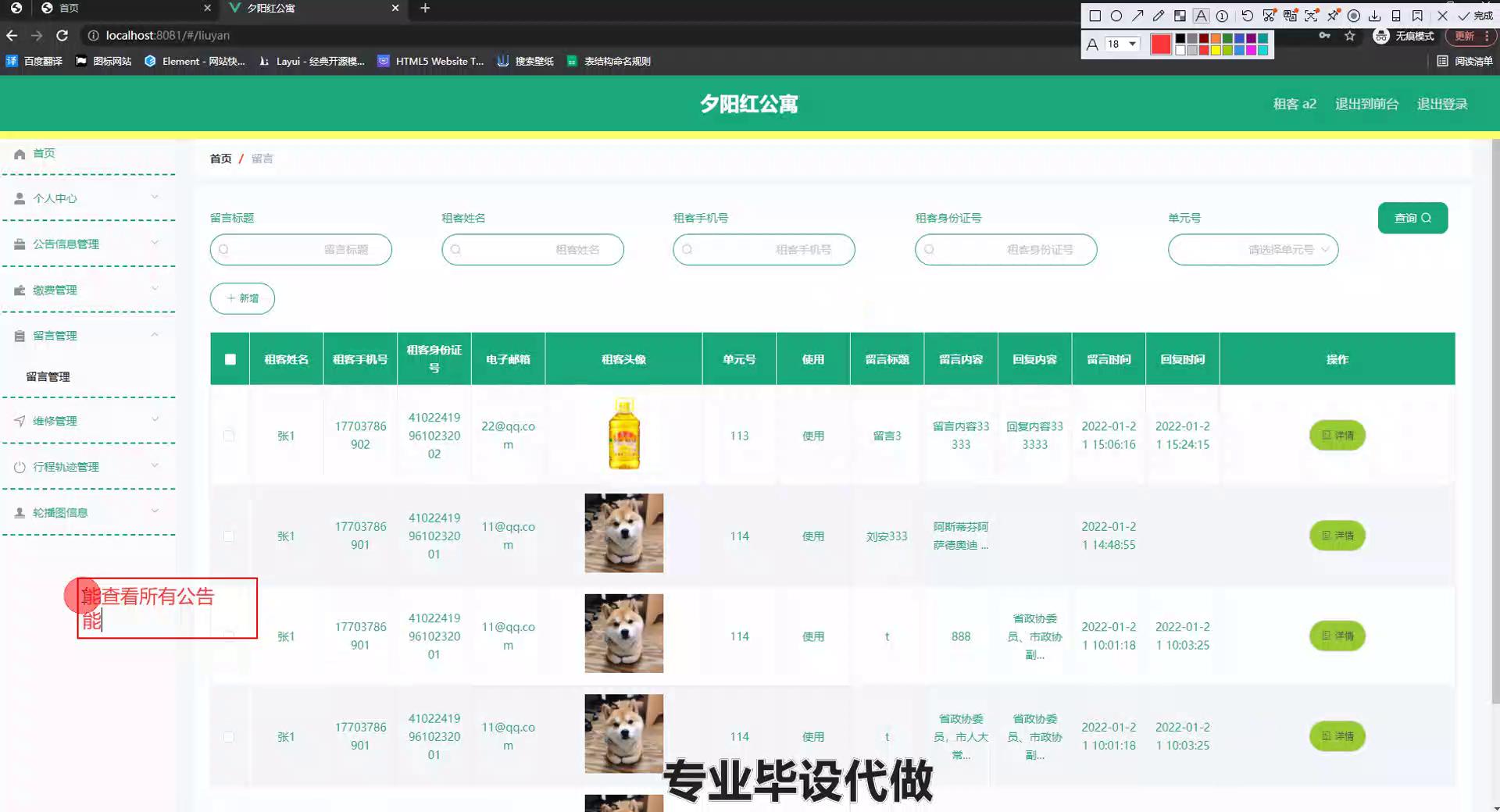1500x812 pixels.
Task: Select the ellipse annotation tool
Action: pos(1116,16)
